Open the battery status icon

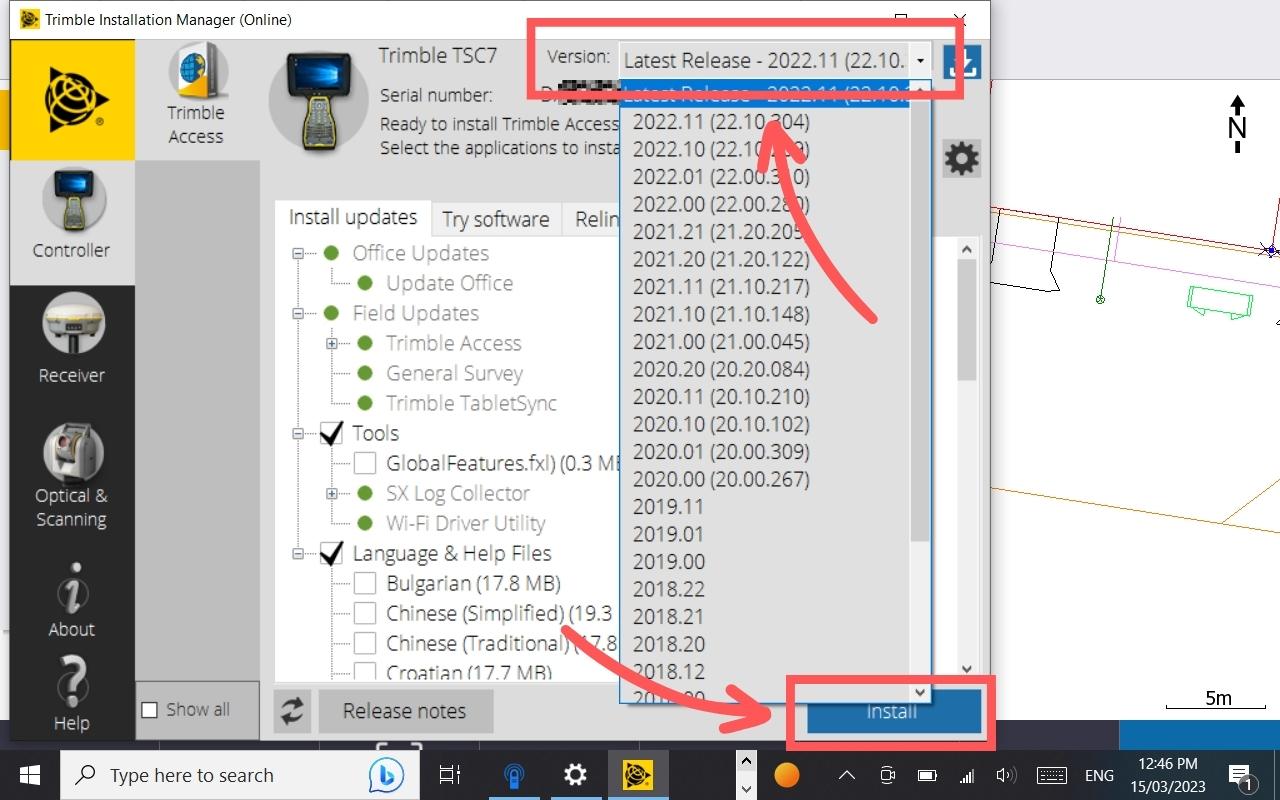click(x=927, y=775)
